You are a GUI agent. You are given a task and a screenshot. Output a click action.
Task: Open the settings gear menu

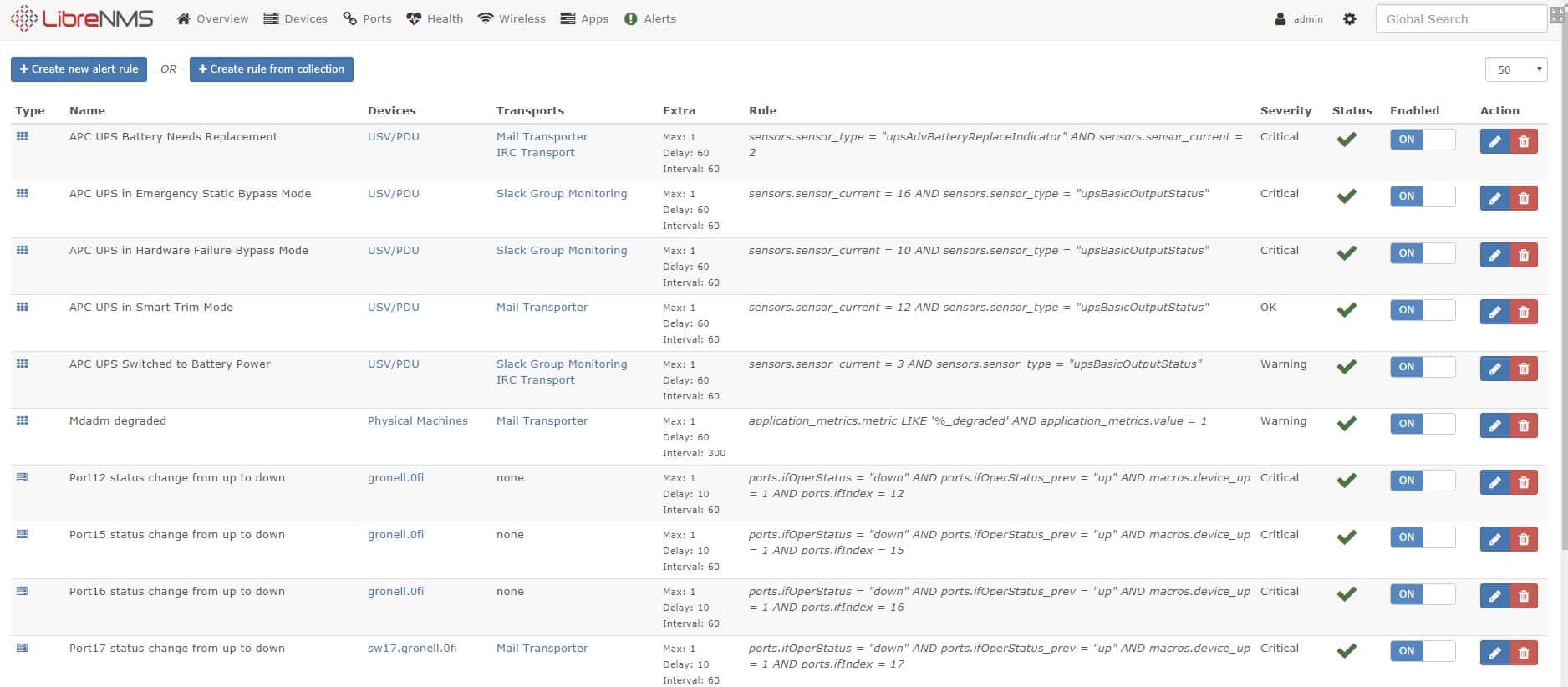pyautogui.click(x=1349, y=18)
